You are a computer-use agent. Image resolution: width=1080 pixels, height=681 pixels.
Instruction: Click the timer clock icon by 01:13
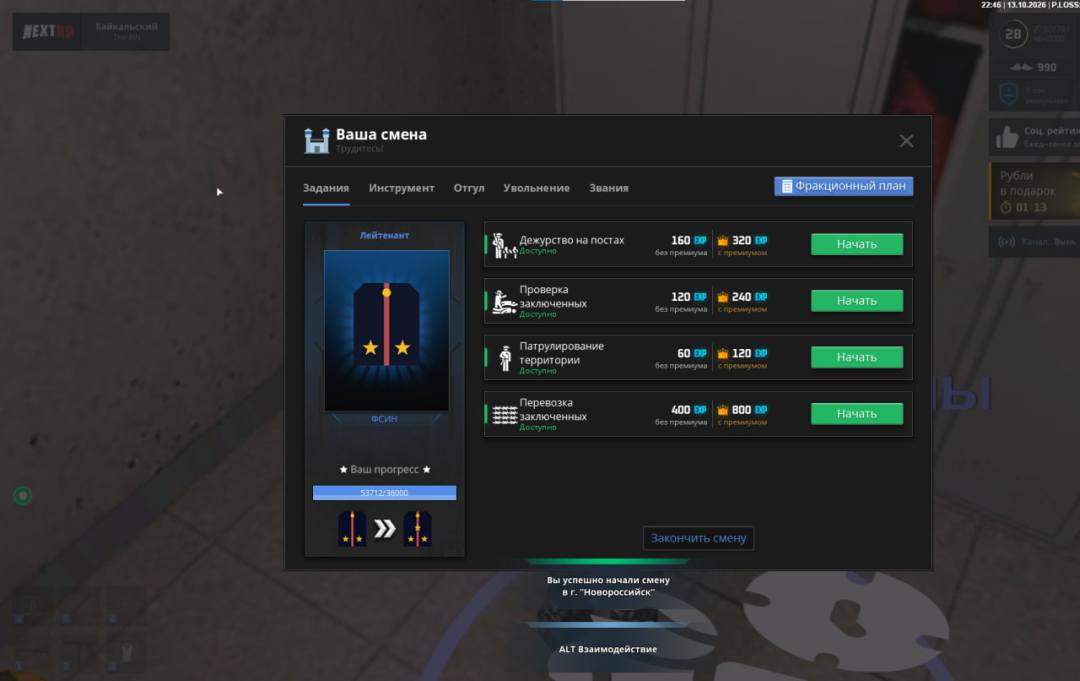pos(1006,207)
